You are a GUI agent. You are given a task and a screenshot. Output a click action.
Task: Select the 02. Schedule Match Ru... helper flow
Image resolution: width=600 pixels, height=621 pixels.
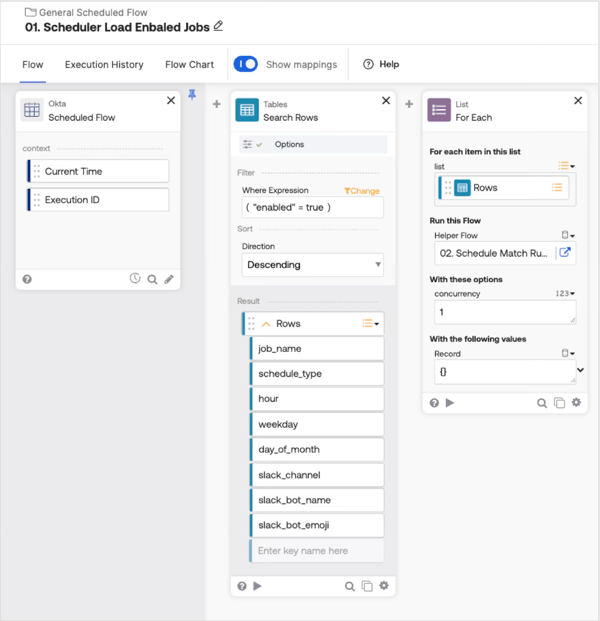[493, 253]
